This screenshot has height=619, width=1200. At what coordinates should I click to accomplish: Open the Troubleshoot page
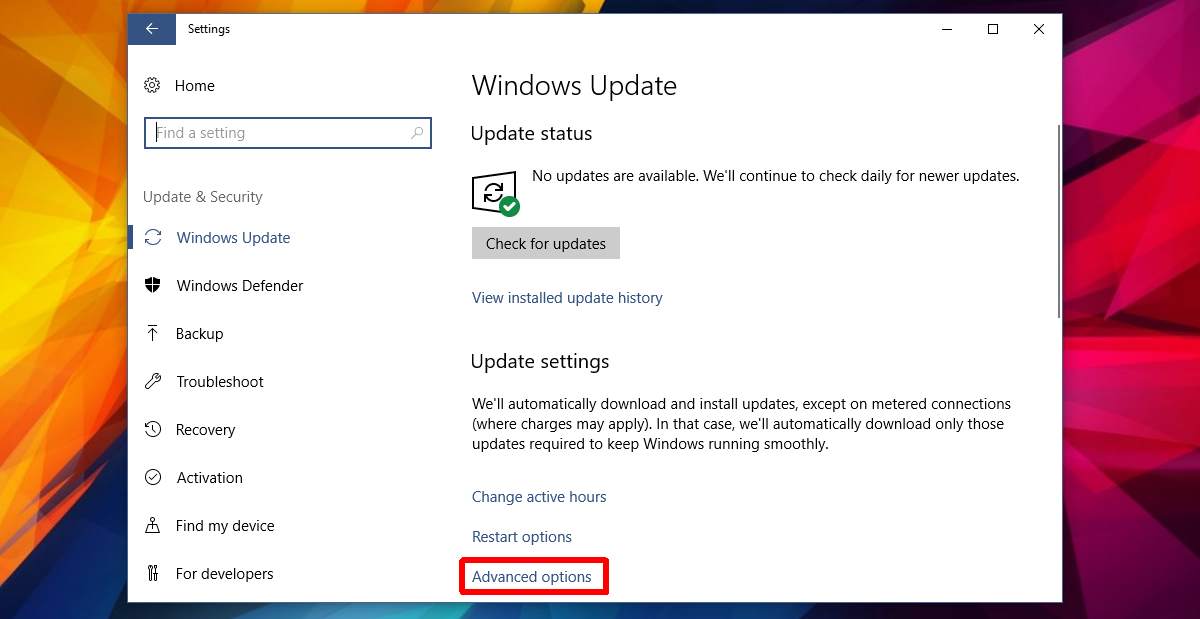220,382
